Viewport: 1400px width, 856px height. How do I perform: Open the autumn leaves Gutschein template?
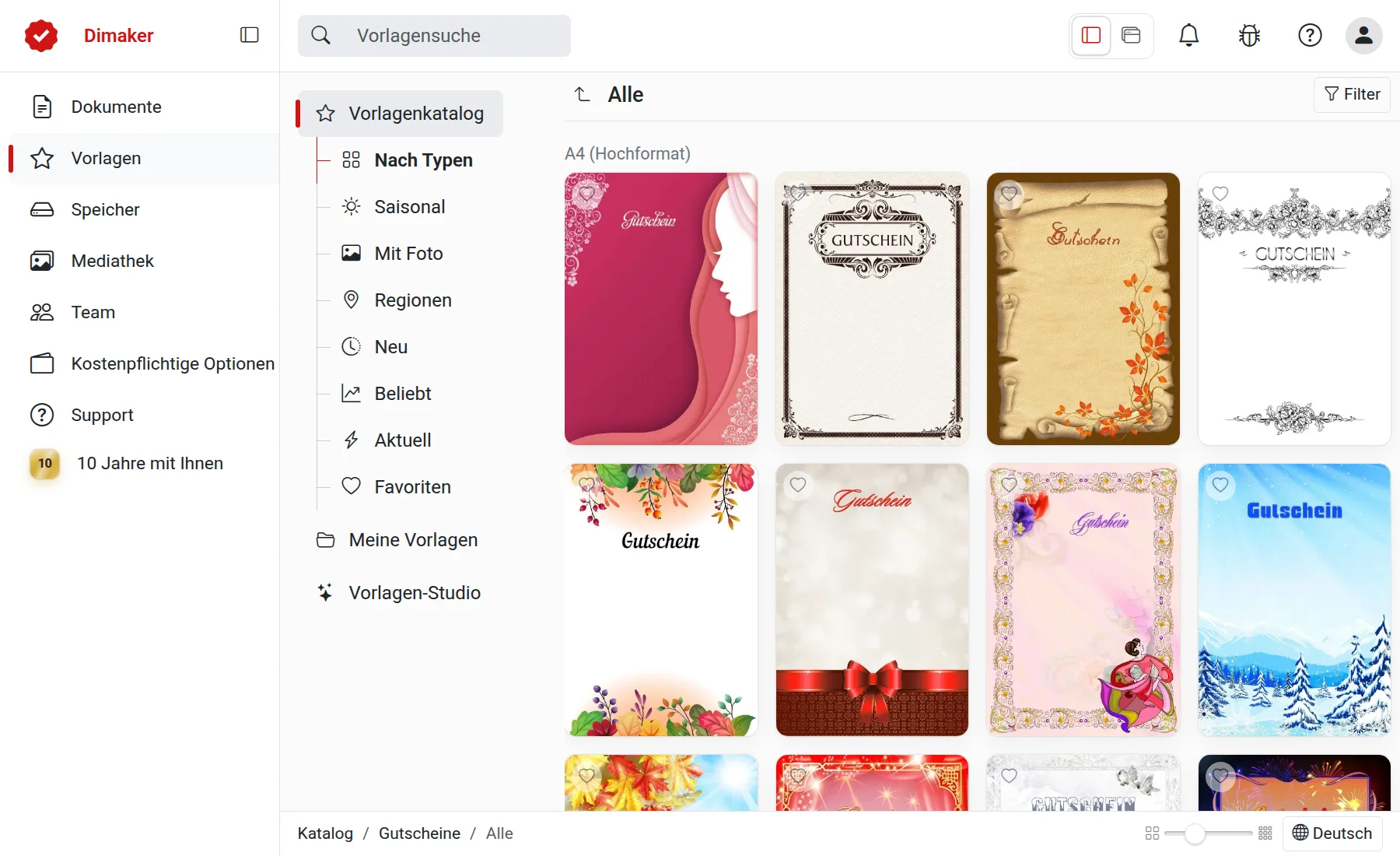pos(661,600)
